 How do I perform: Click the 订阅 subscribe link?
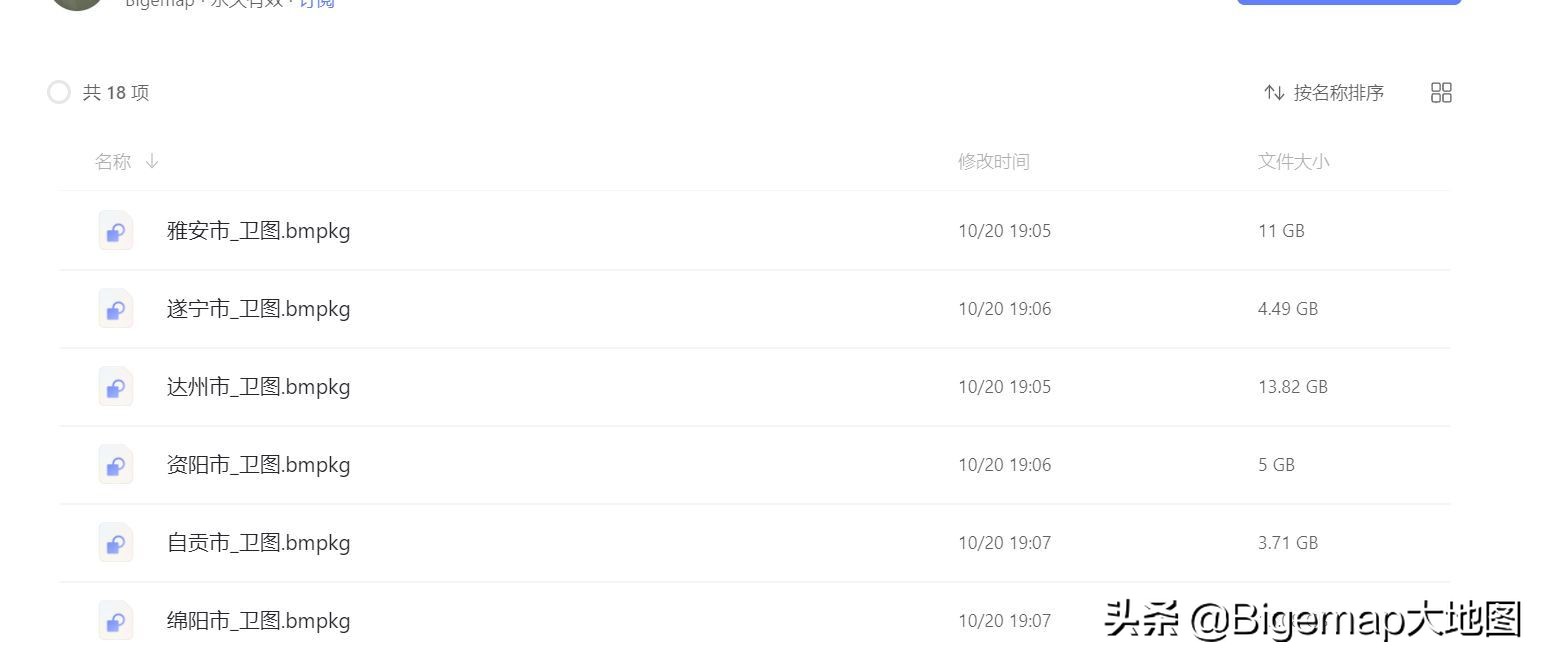[317, 3]
